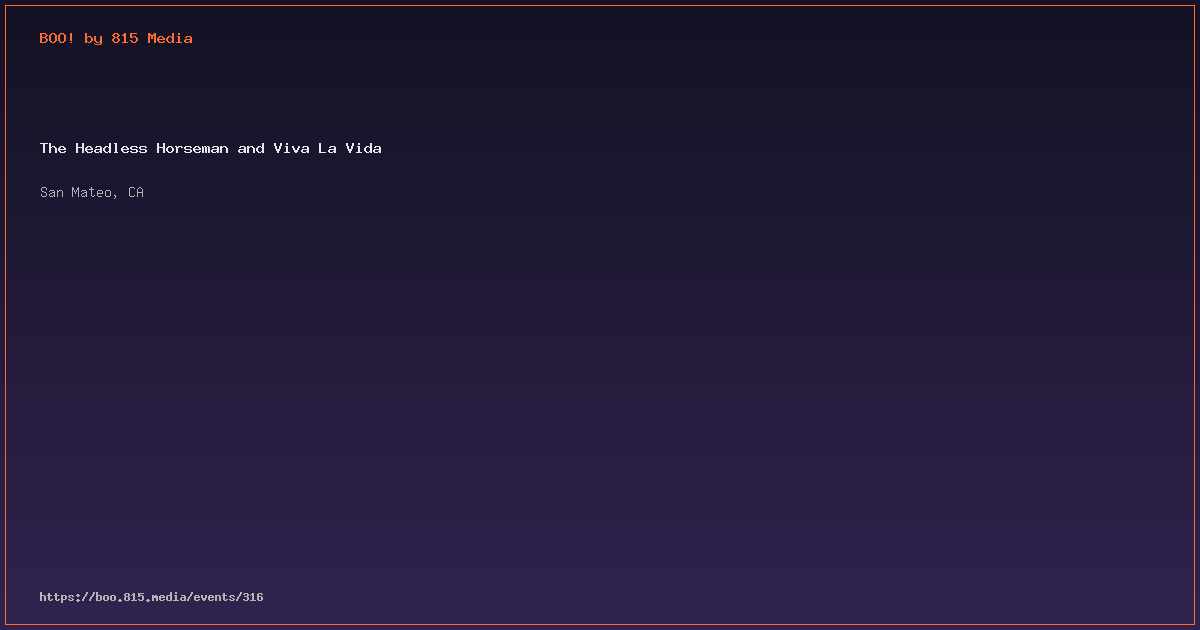Select The Headless Horseman and Viva La Vida title

(x=211, y=148)
